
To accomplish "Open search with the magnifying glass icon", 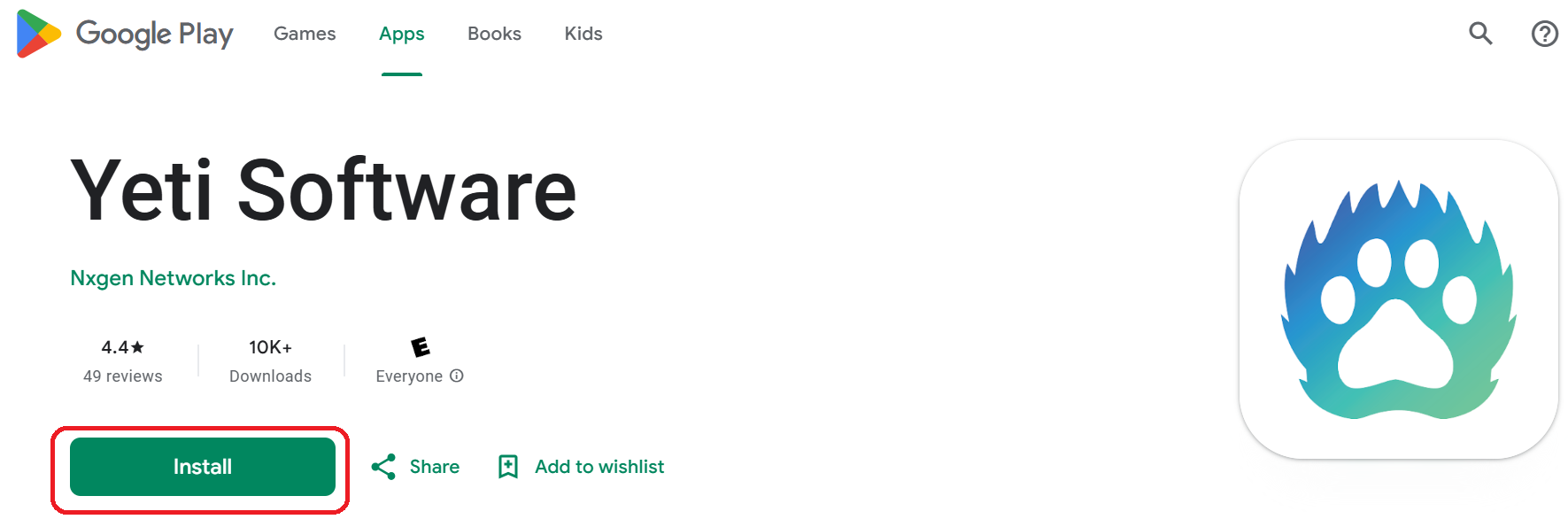I will pos(1480,34).
